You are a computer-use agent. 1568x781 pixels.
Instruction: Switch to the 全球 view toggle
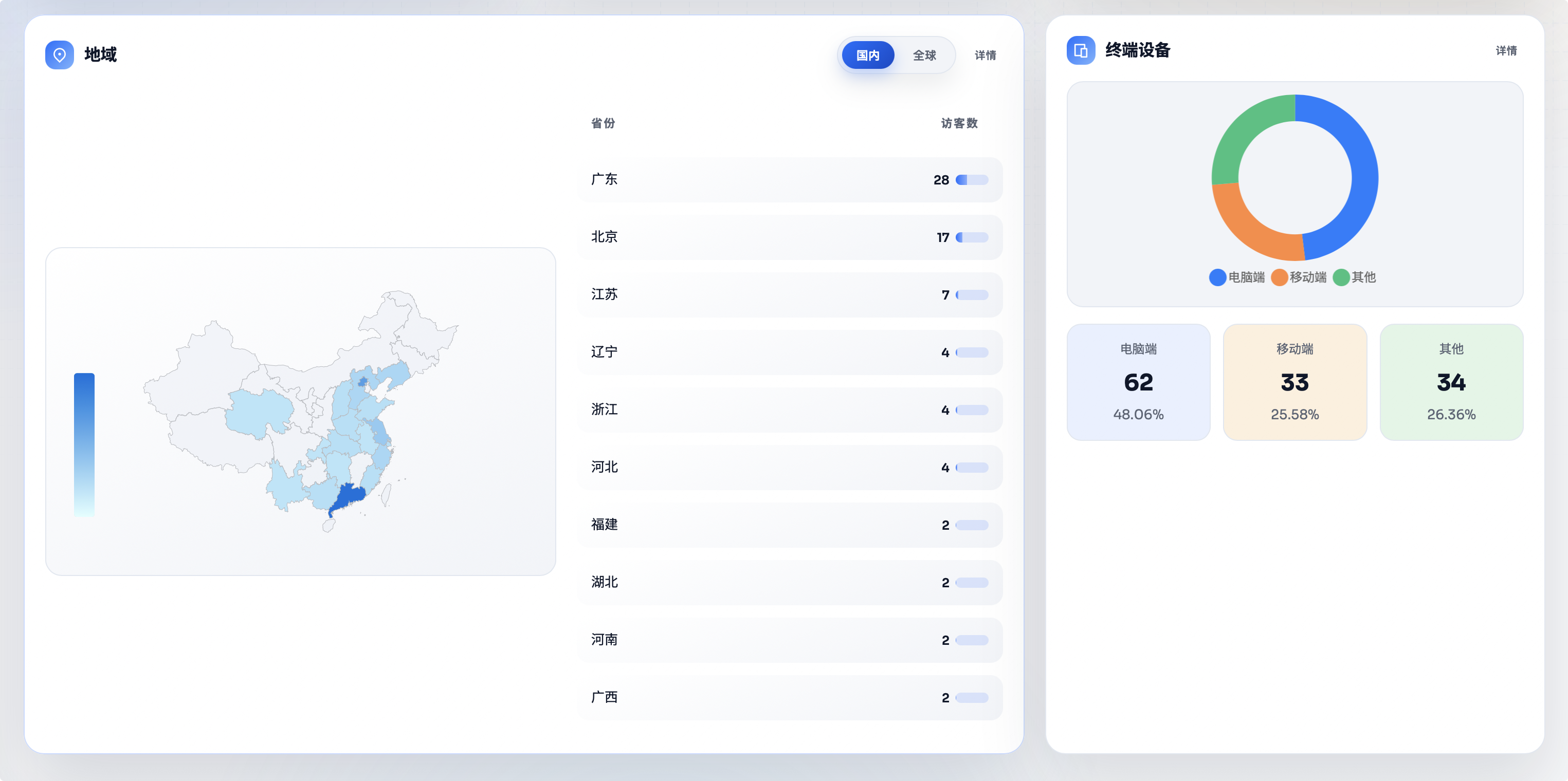click(x=924, y=55)
